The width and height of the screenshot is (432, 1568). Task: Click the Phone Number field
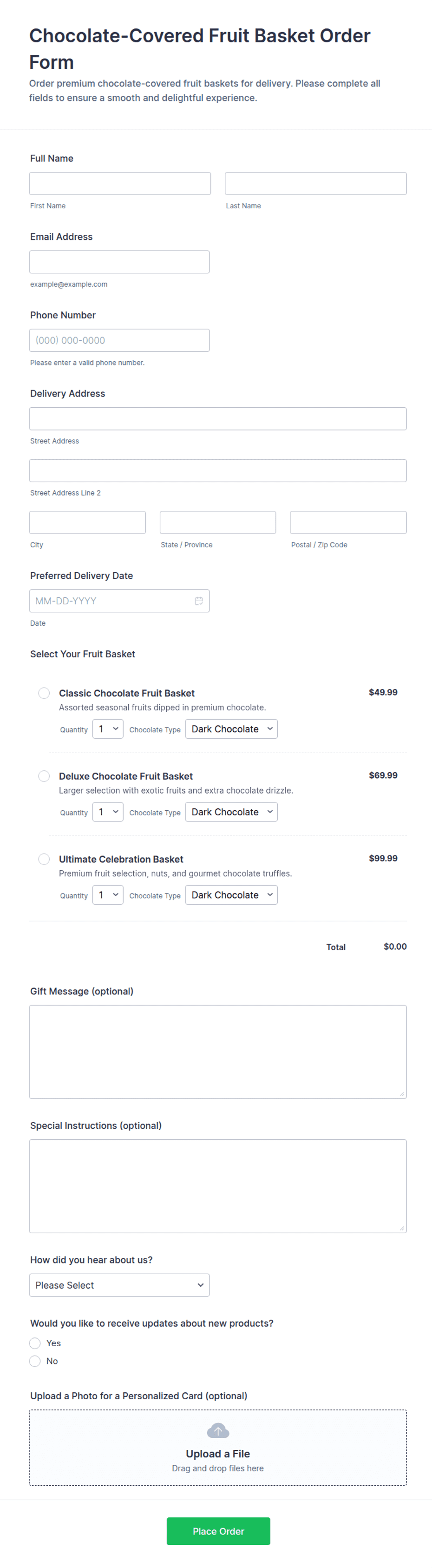click(x=119, y=340)
